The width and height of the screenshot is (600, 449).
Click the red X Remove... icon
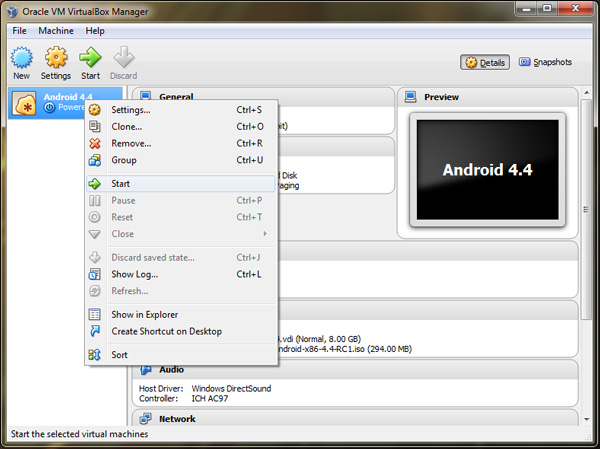click(95, 144)
